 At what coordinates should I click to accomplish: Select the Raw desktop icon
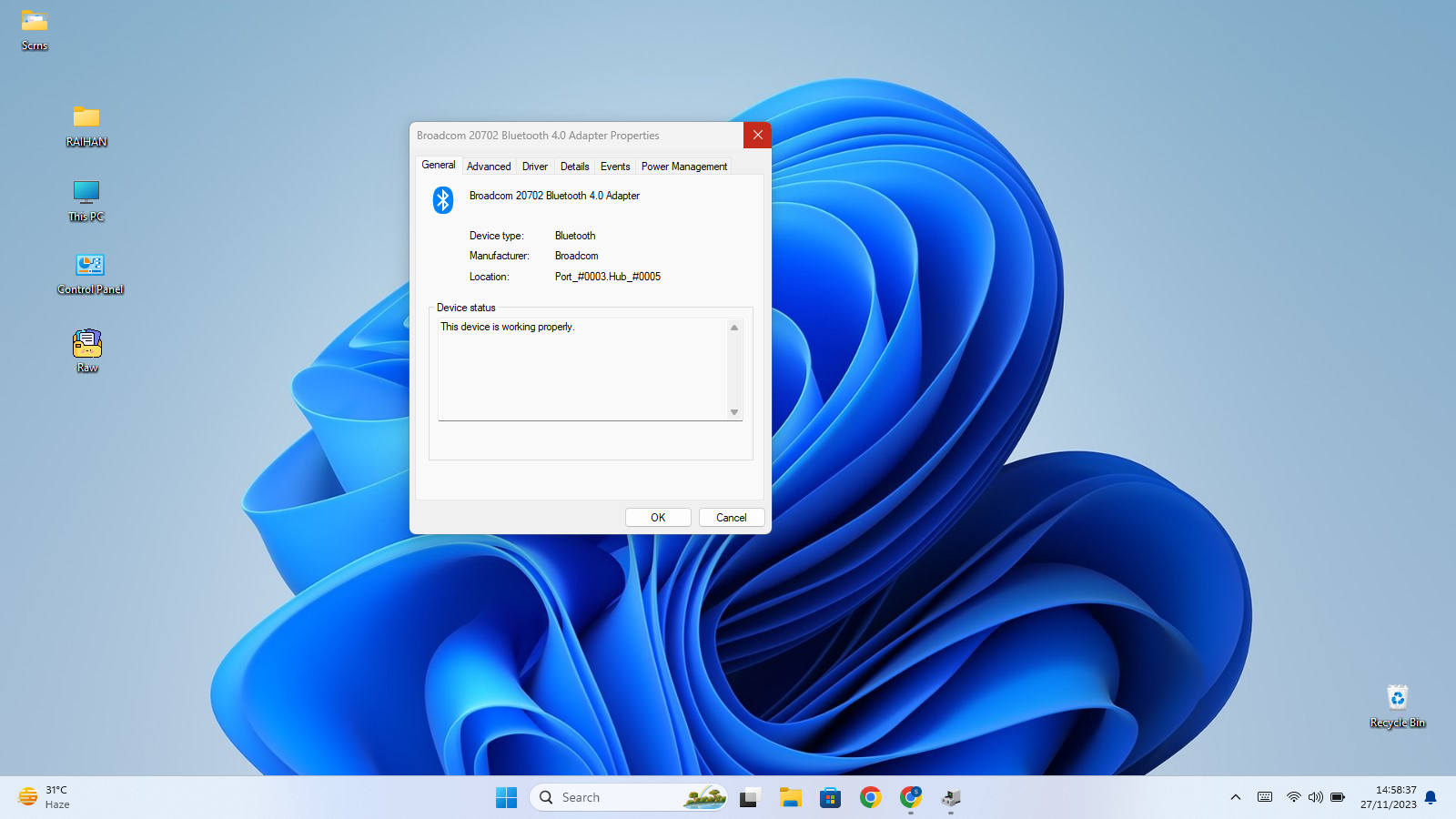(87, 345)
